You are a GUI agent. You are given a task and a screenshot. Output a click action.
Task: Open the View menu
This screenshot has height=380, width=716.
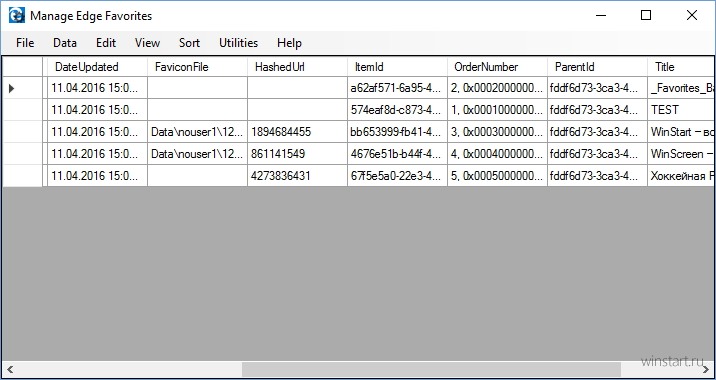click(x=147, y=43)
